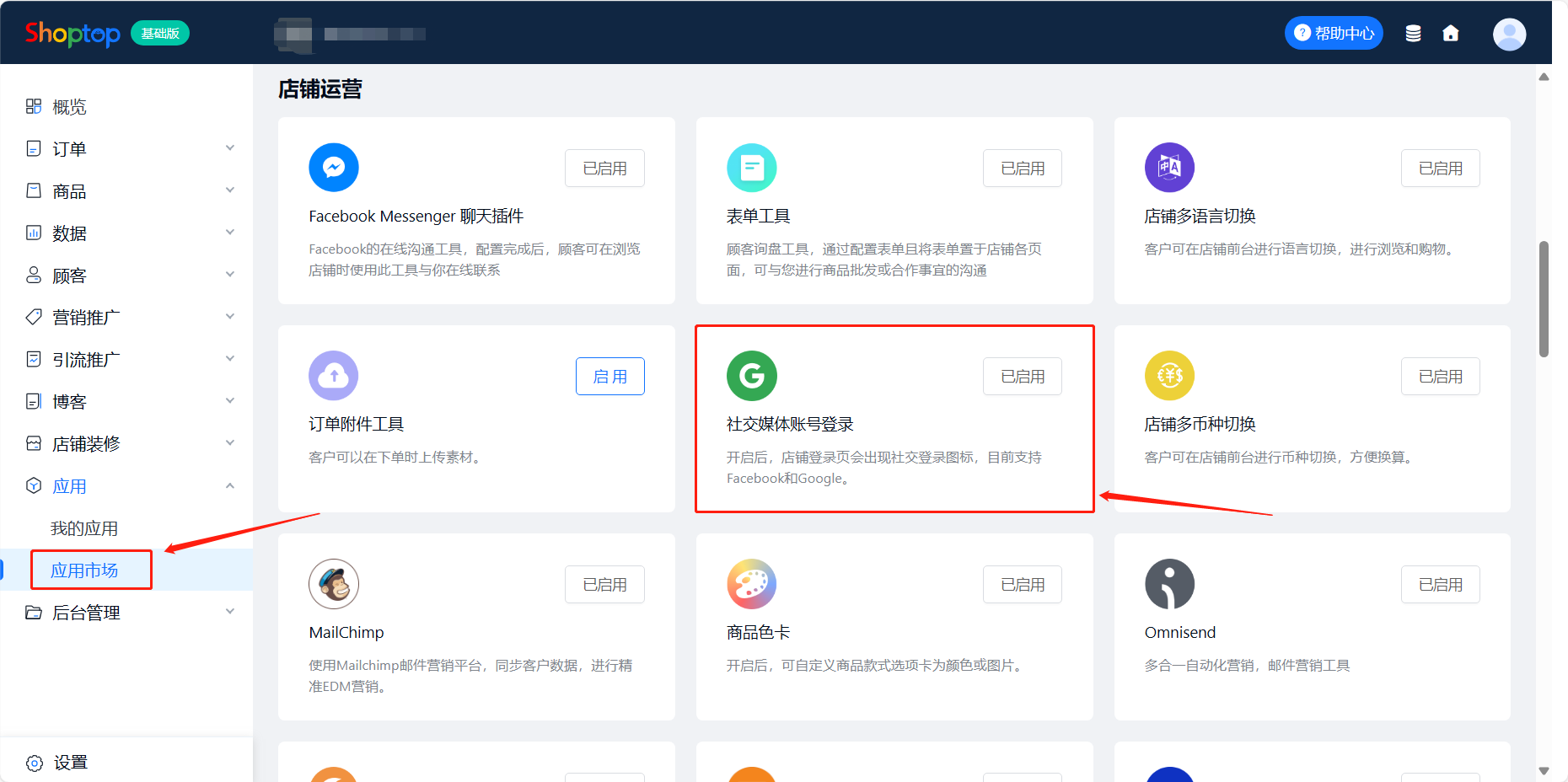Click the 订单附件工具 cloud upload icon
This screenshot has height=782, width=1568.
click(334, 376)
